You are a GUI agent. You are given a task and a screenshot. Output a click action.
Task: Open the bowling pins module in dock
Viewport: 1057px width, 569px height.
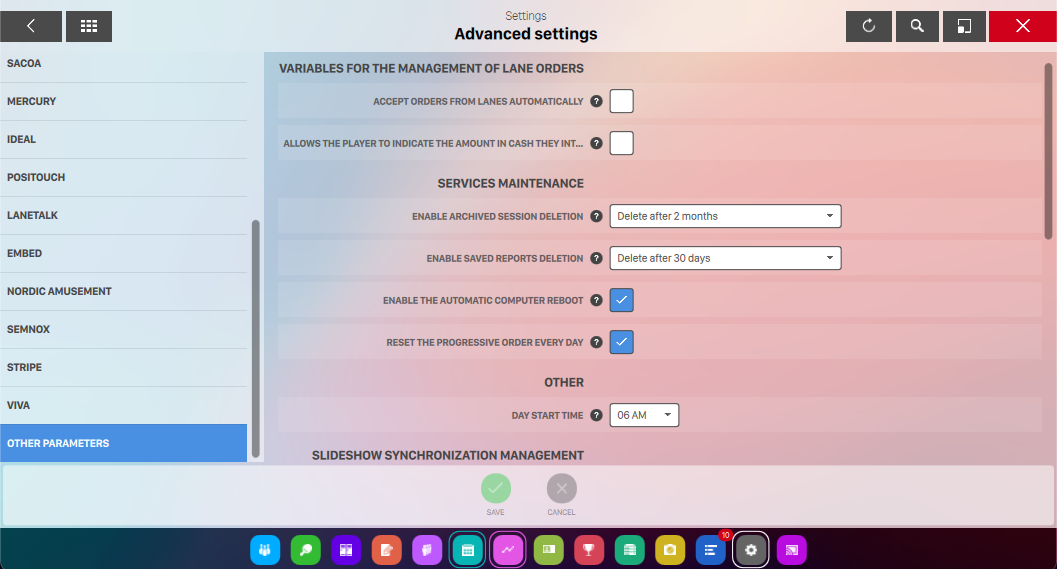pyautogui.click(x=265, y=550)
